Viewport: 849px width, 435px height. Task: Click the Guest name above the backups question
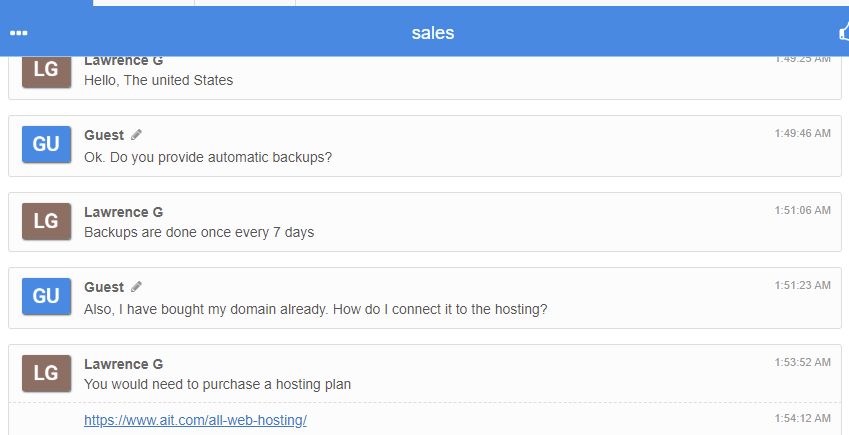[x=104, y=135]
